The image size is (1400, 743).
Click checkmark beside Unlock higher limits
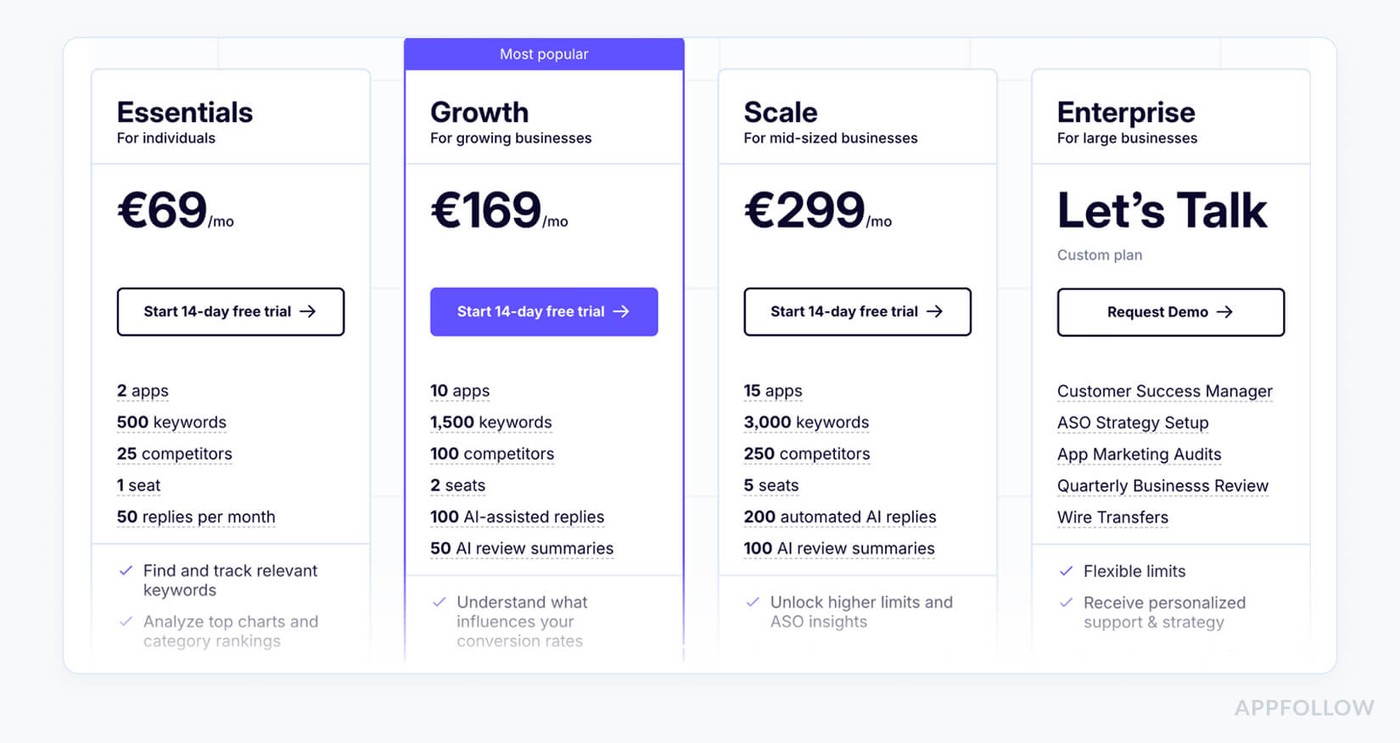click(753, 602)
